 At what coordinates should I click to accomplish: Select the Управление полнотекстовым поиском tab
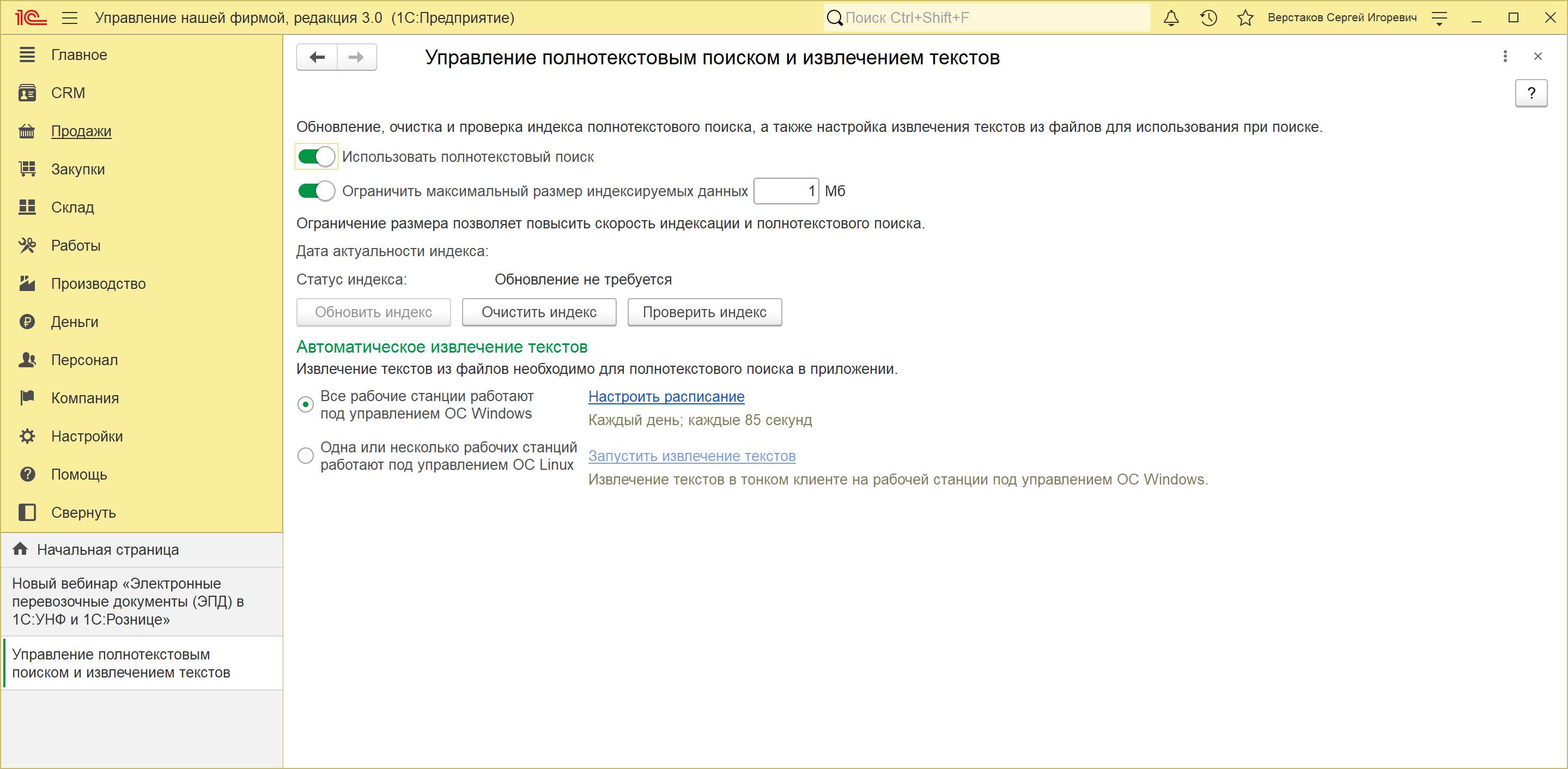(142, 664)
